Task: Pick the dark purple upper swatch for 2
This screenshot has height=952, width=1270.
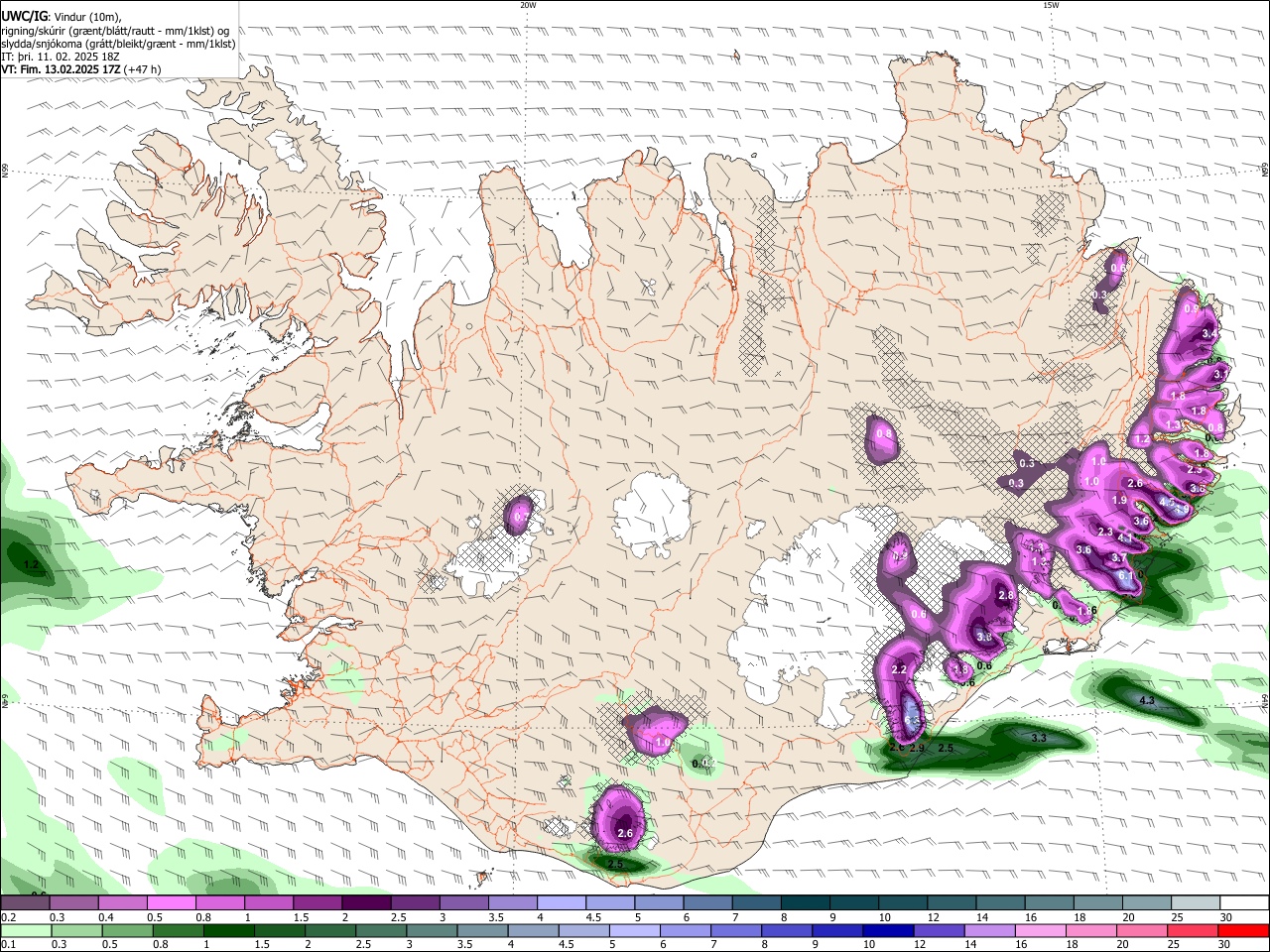Action: [x=365, y=902]
